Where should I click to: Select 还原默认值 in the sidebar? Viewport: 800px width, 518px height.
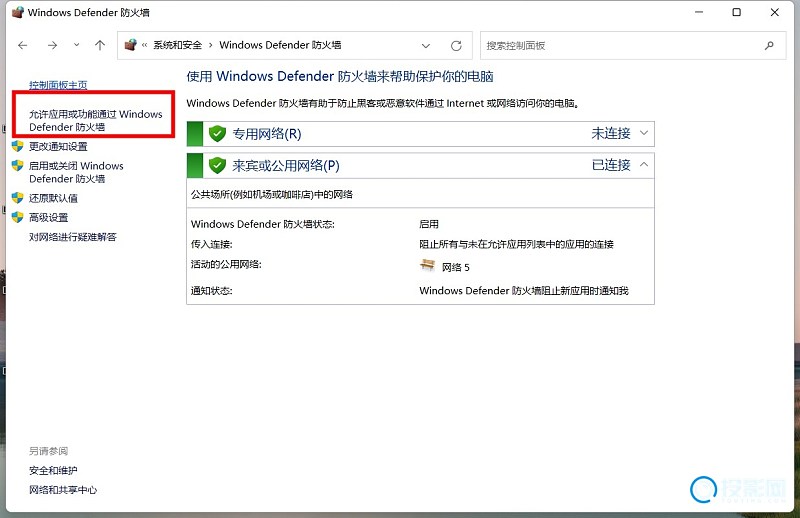point(53,198)
